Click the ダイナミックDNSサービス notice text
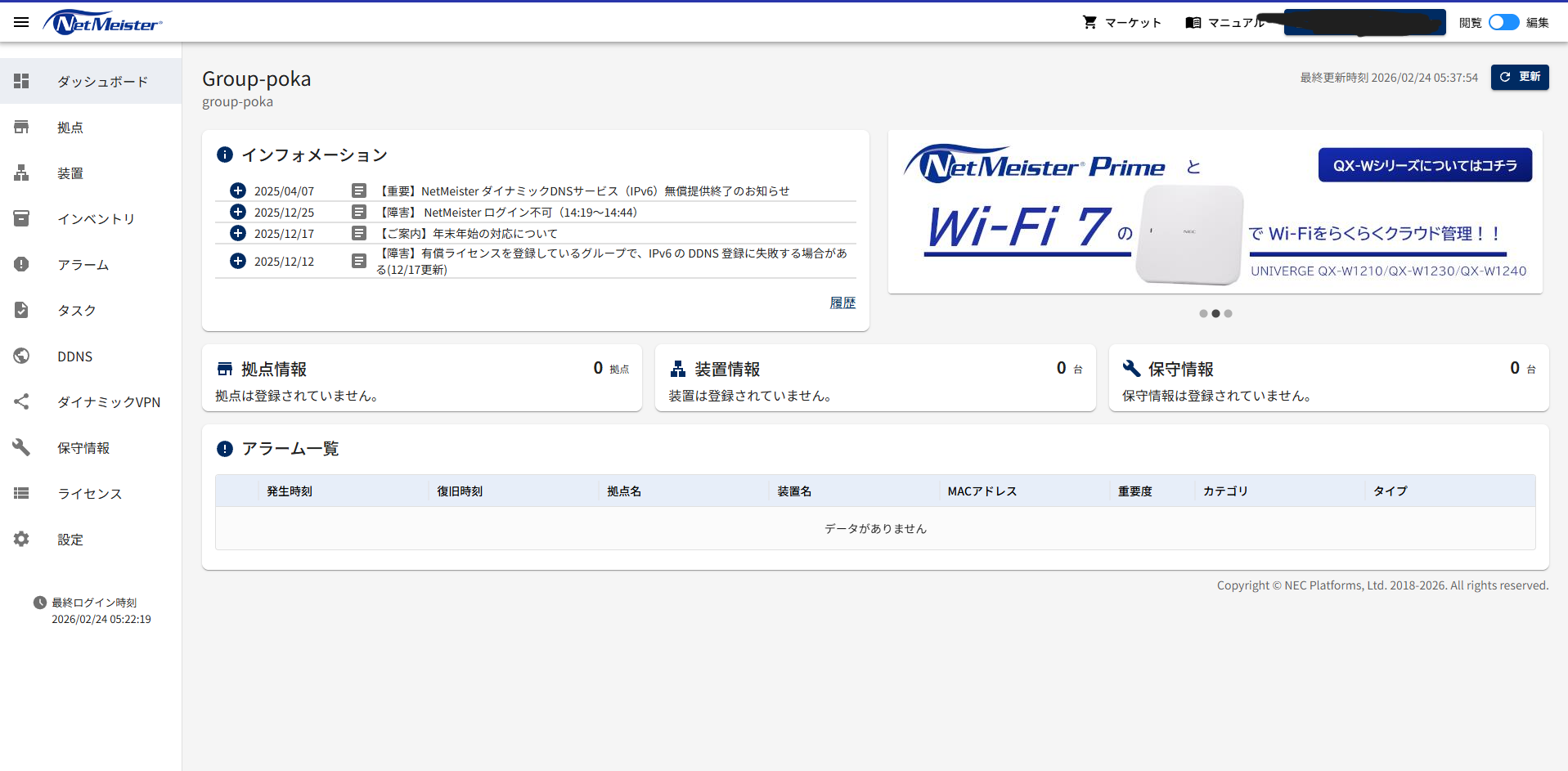 click(x=583, y=191)
